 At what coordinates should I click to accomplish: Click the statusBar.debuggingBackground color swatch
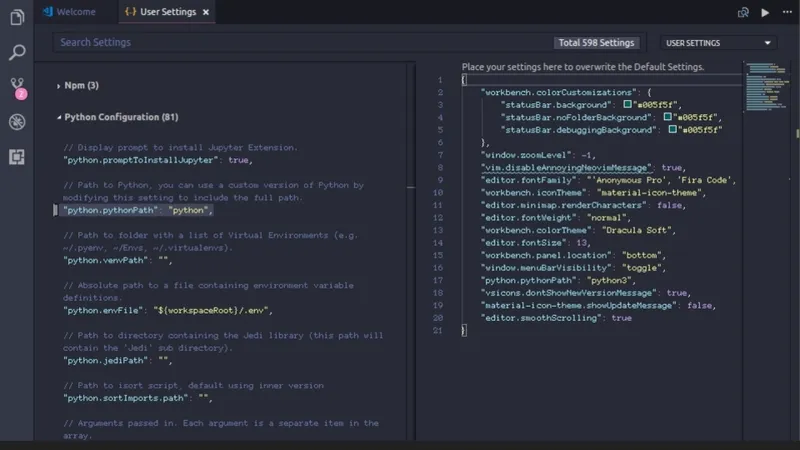click(672, 129)
